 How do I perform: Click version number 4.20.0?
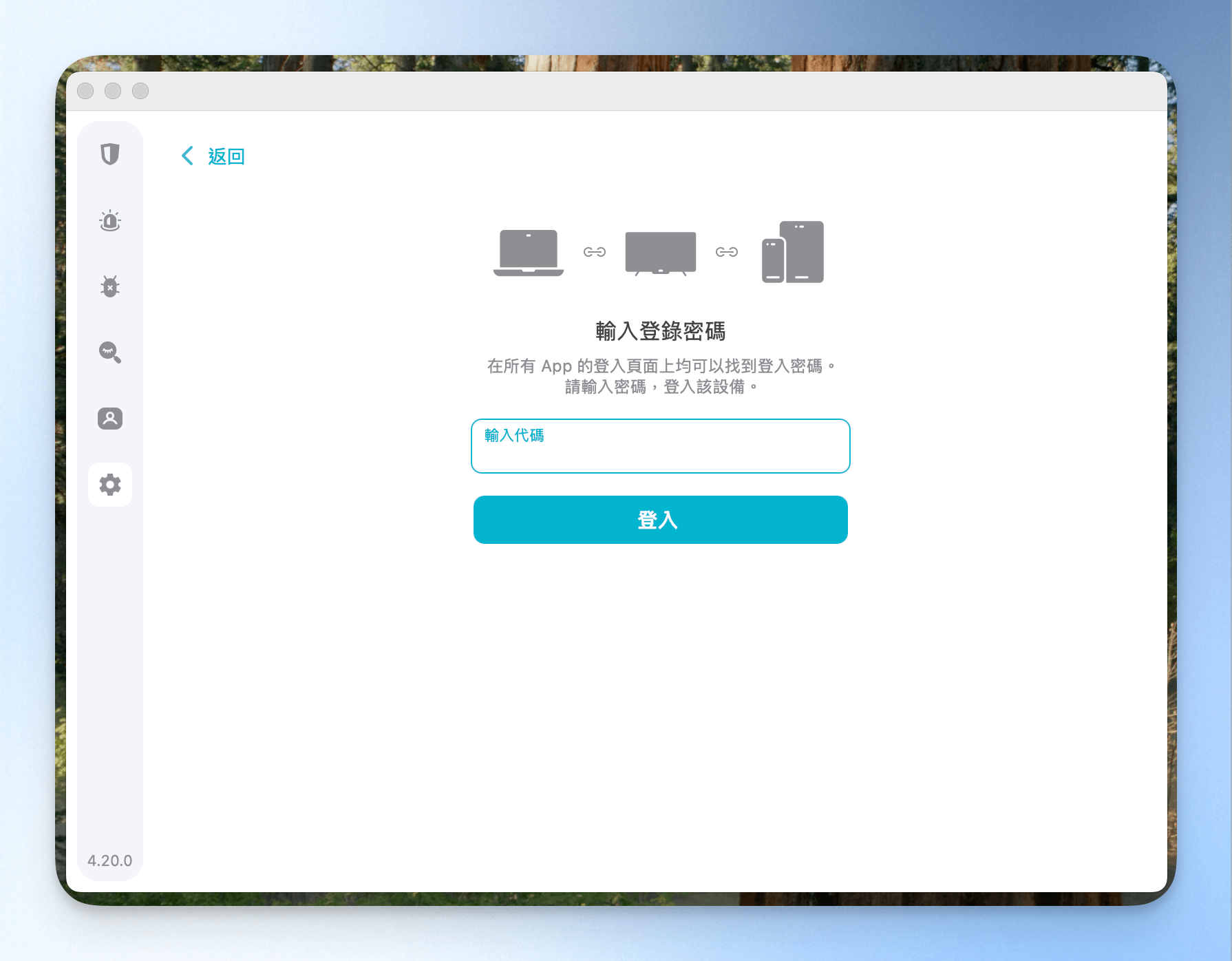(x=110, y=860)
